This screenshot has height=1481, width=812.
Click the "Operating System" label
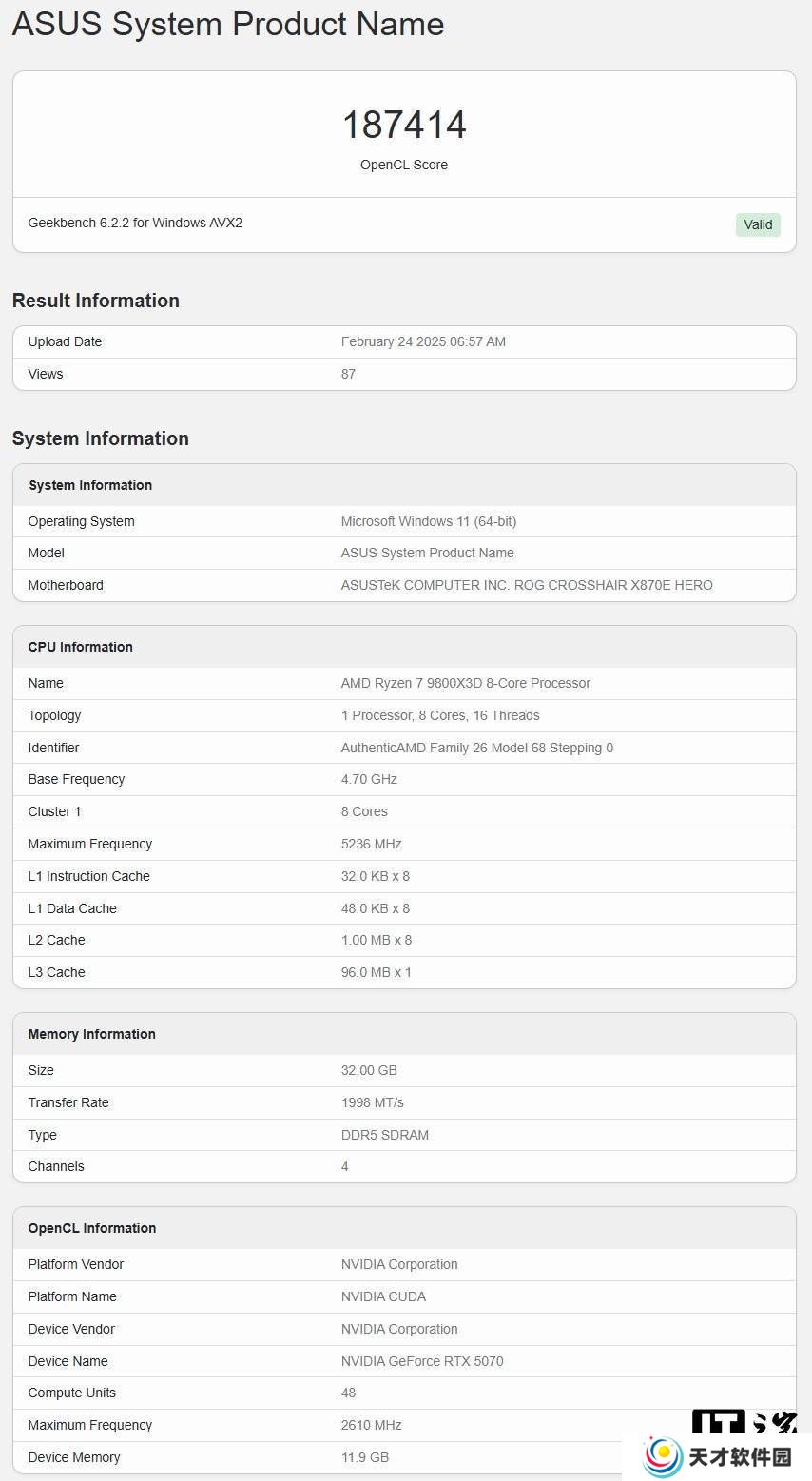click(82, 521)
